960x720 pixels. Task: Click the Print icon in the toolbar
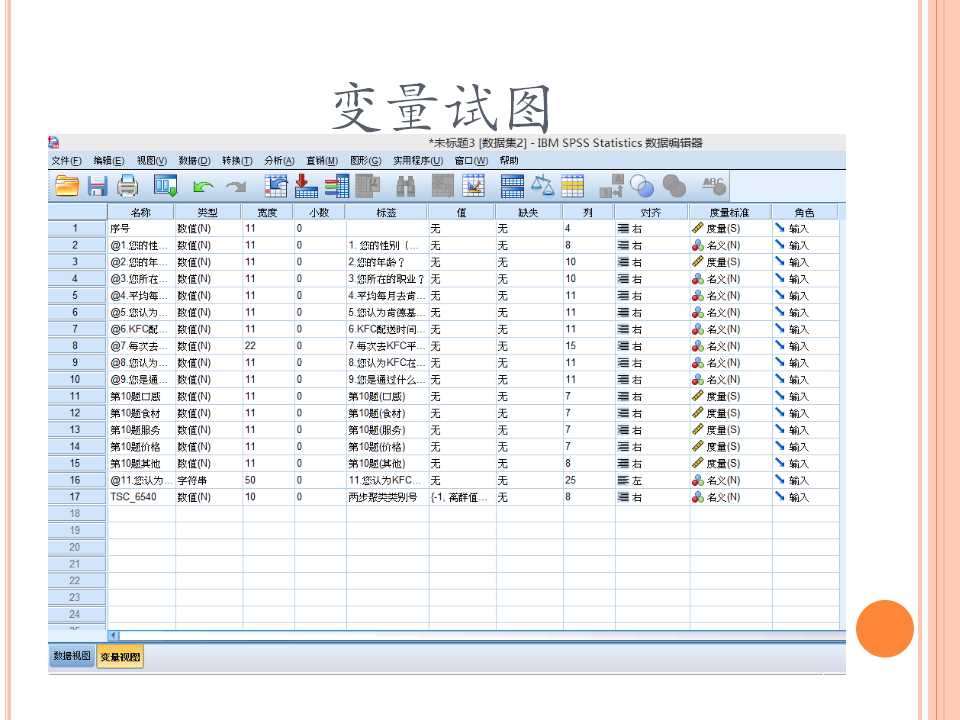127,186
